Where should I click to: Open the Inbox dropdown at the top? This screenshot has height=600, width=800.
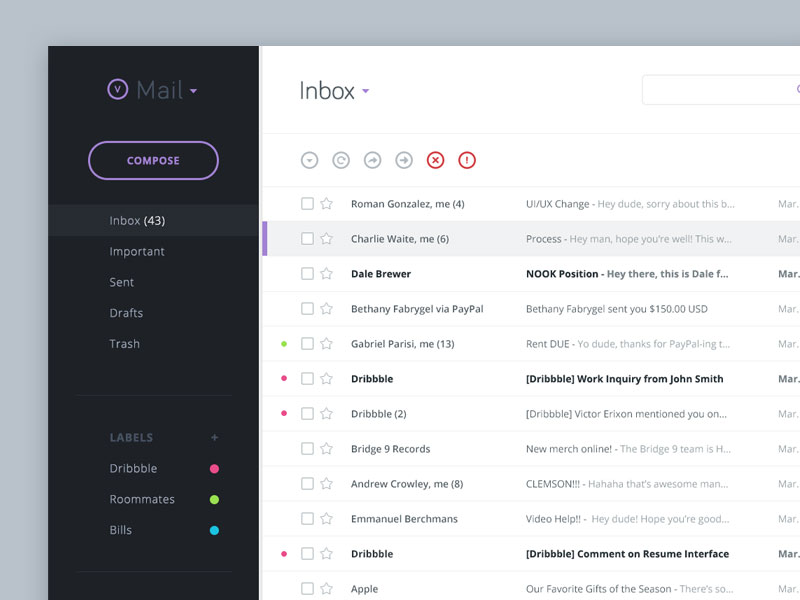pyautogui.click(x=365, y=91)
